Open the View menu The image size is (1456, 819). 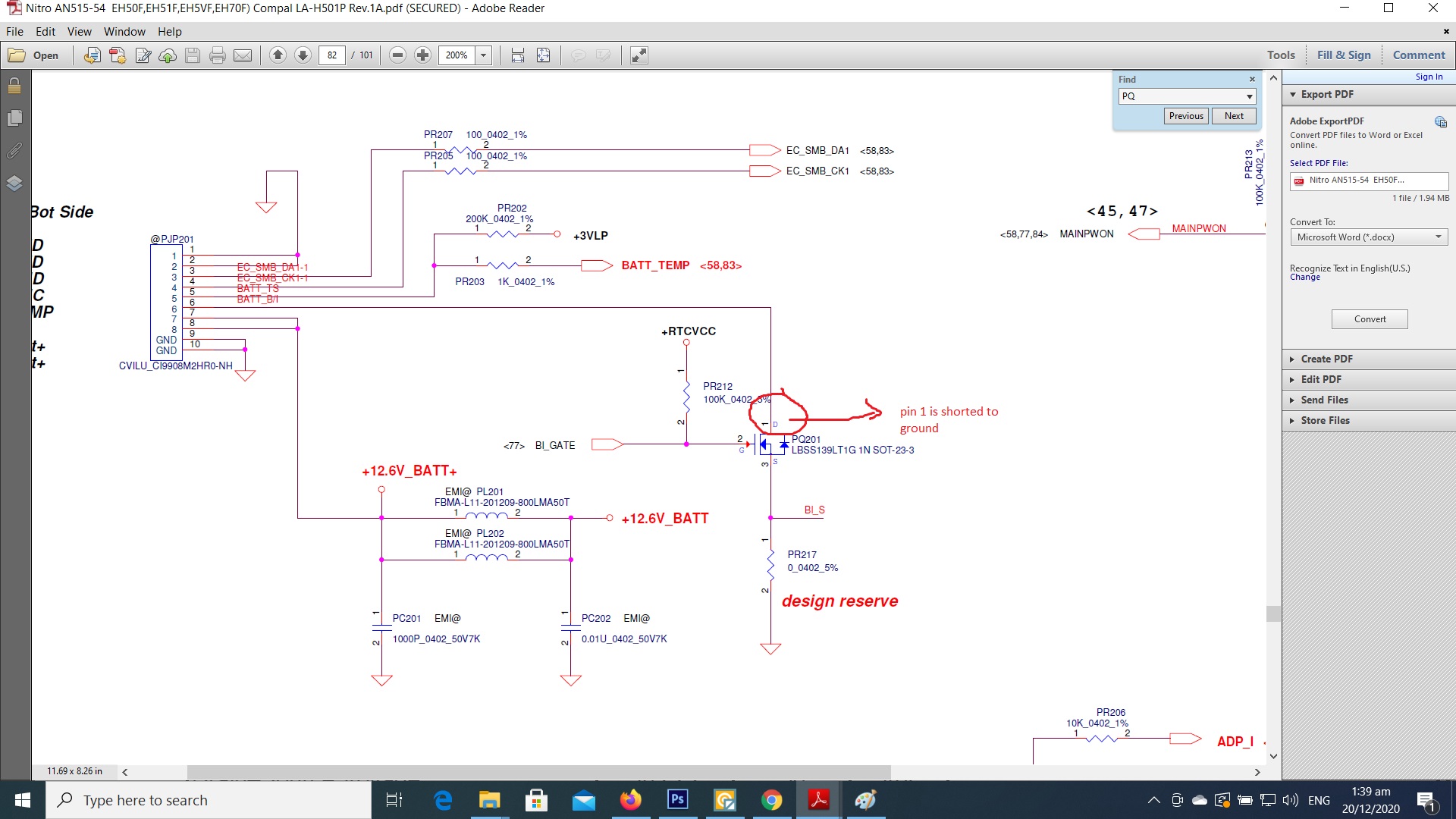click(x=79, y=32)
